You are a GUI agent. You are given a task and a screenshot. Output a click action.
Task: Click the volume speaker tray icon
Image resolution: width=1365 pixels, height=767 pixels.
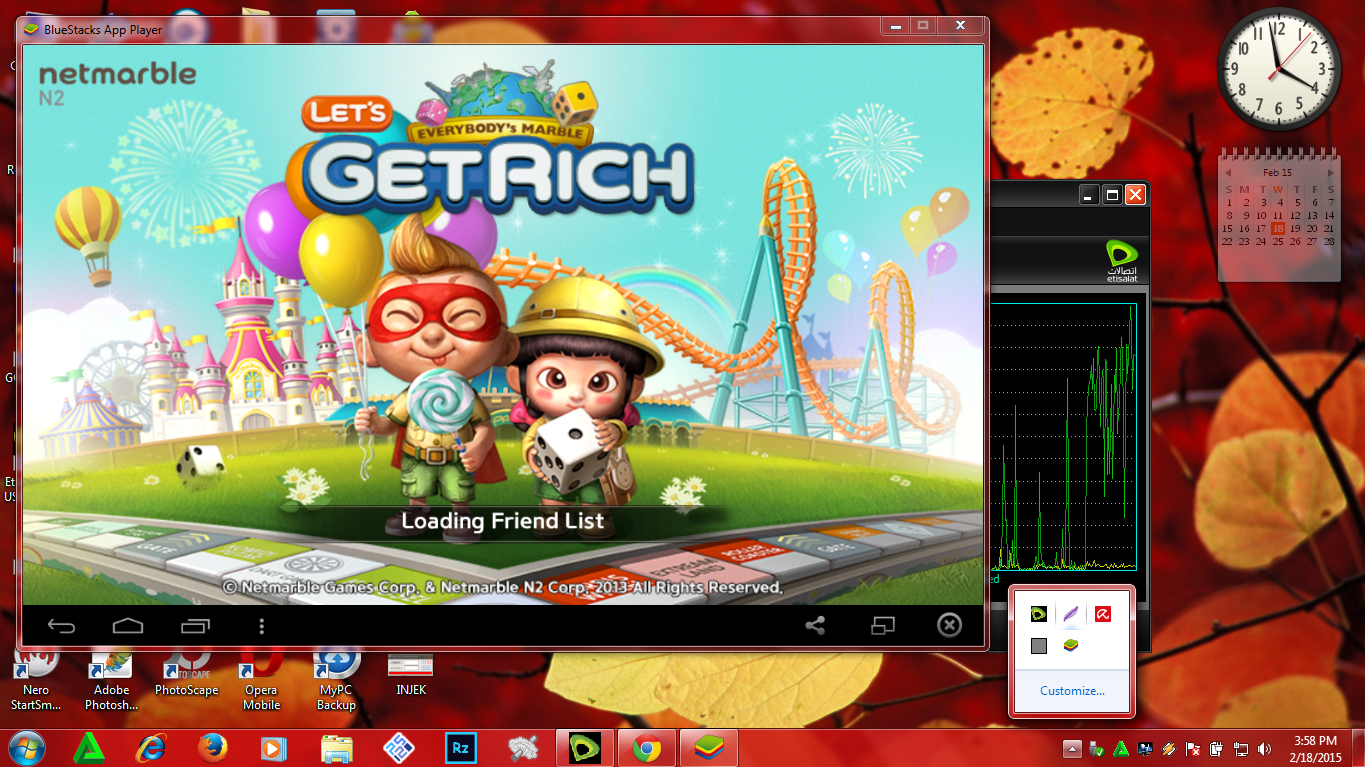tap(1264, 748)
